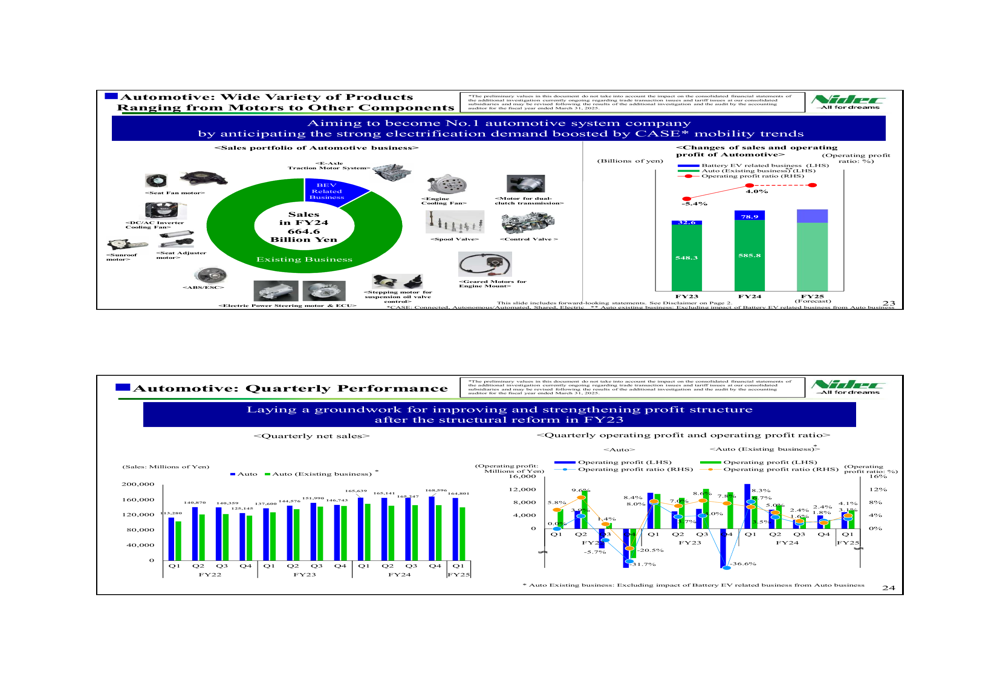Click the FY25 Forecast bar
The height and width of the screenshot is (685, 1000).
811,257
